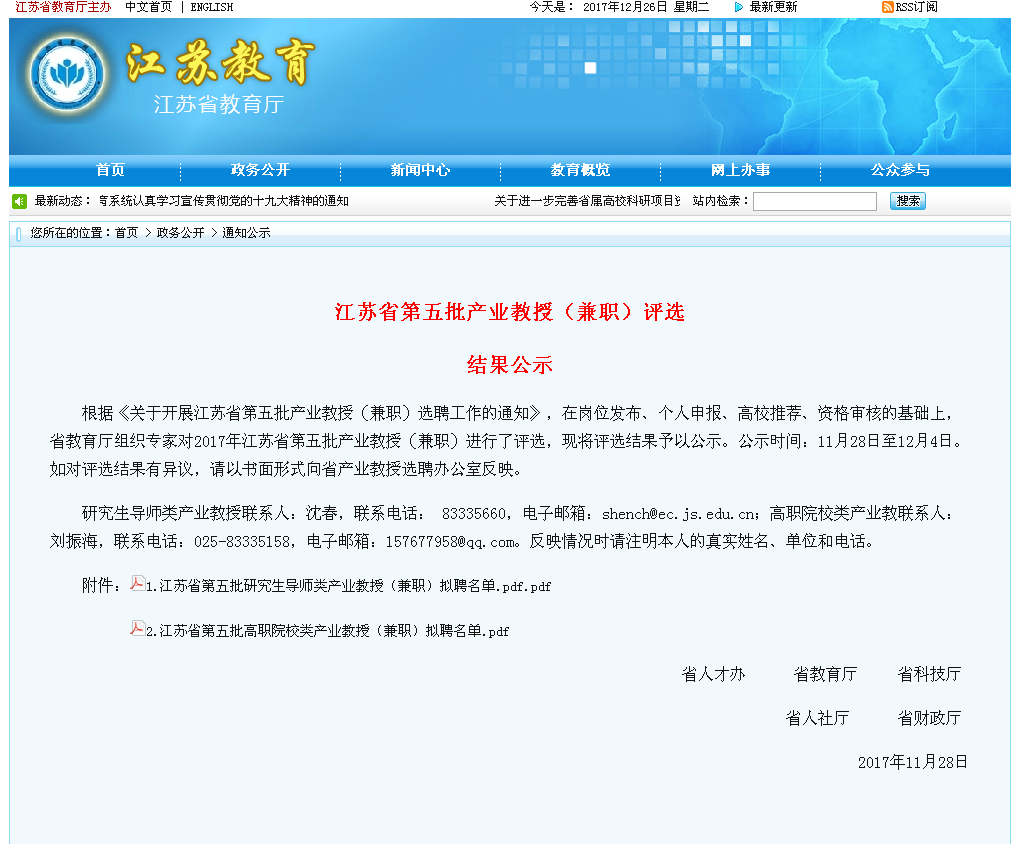Click the blue arrow beside 最新更新
The width and height of the screenshot is (1018, 844).
coord(739,7)
